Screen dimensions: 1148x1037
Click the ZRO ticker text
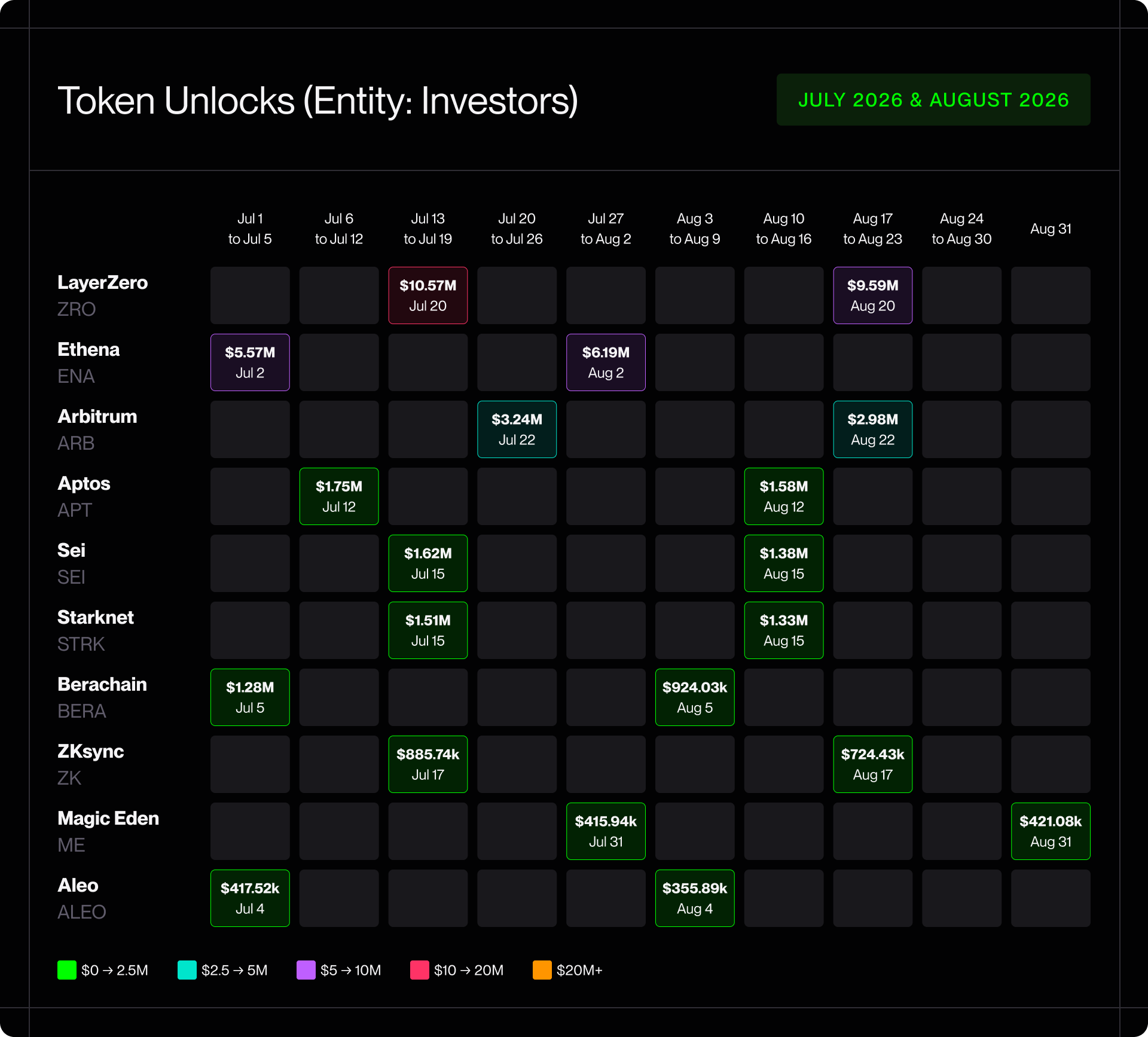pyautogui.click(x=77, y=309)
